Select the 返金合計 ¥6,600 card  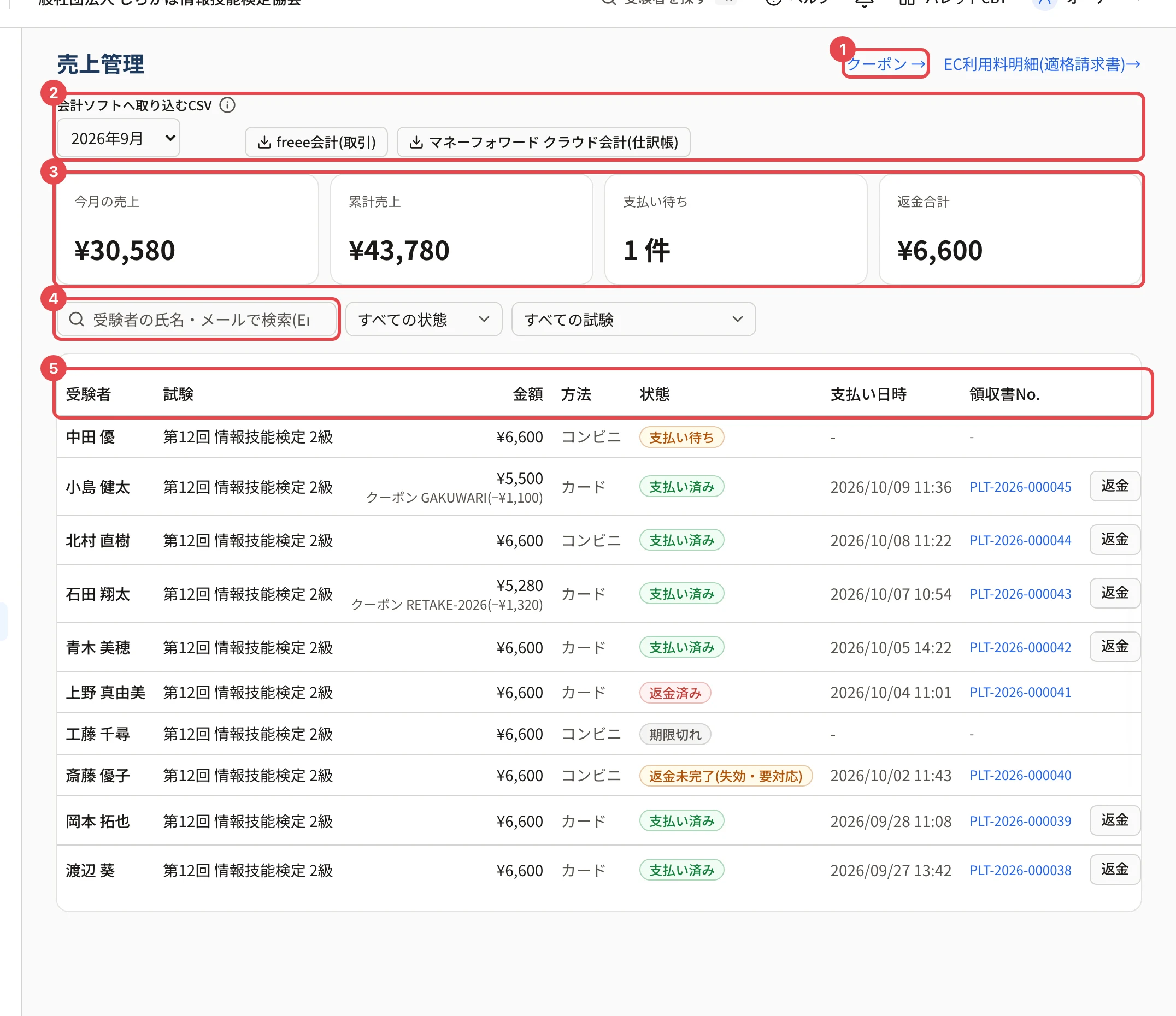click(x=1010, y=229)
